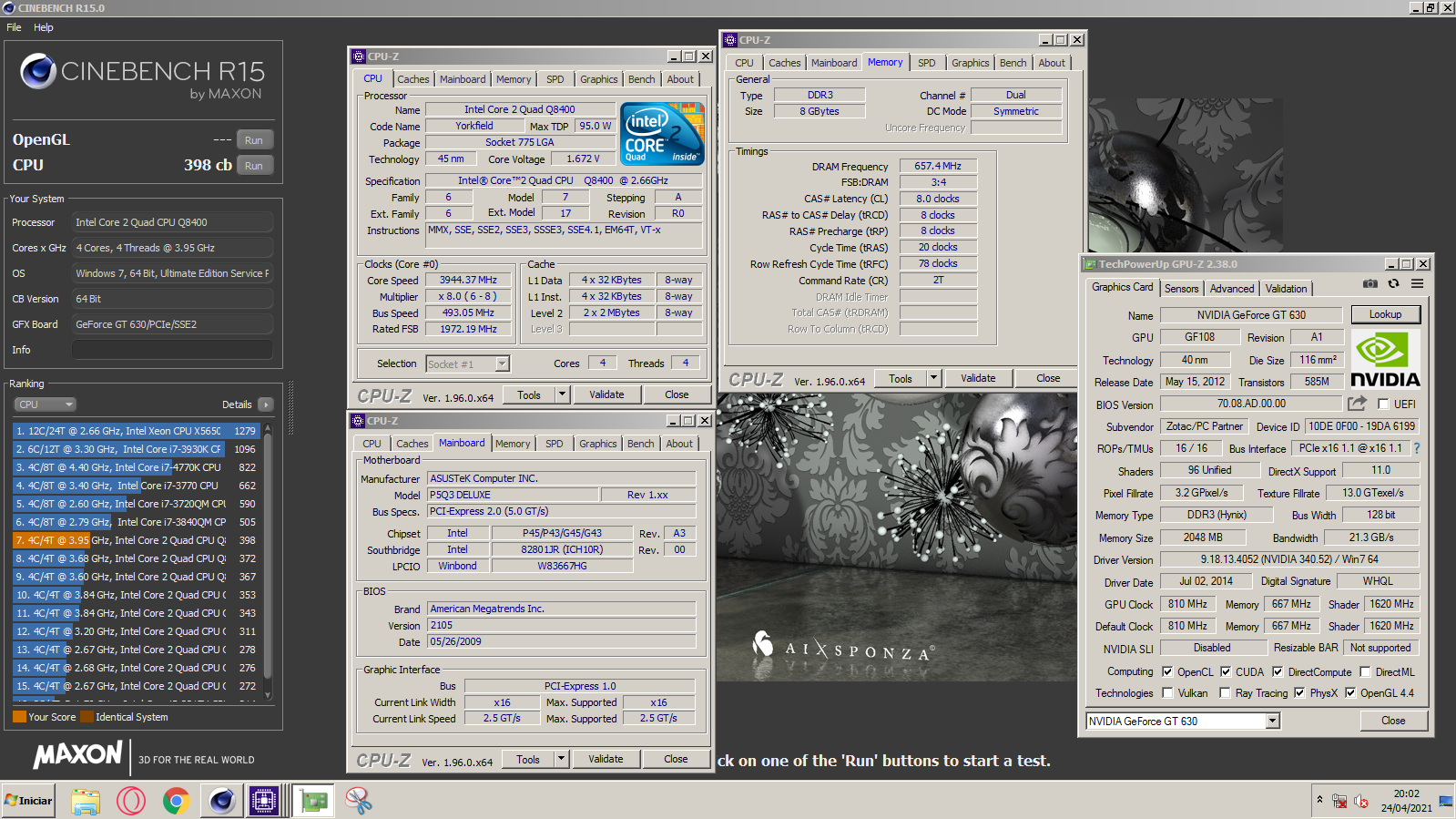Open Socket #1 selection dropdown
The width and height of the screenshot is (1456, 819).
tap(502, 363)
